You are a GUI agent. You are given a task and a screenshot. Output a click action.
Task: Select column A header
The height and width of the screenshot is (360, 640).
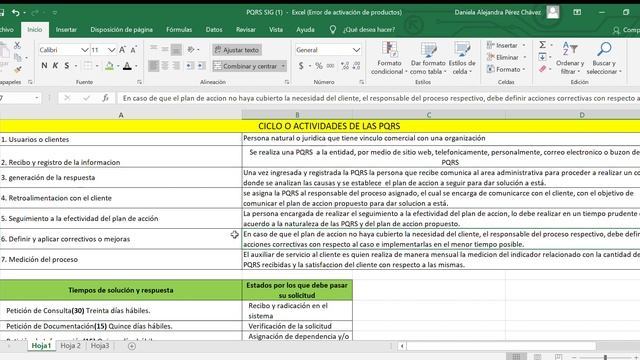click(x=121, y=115)
